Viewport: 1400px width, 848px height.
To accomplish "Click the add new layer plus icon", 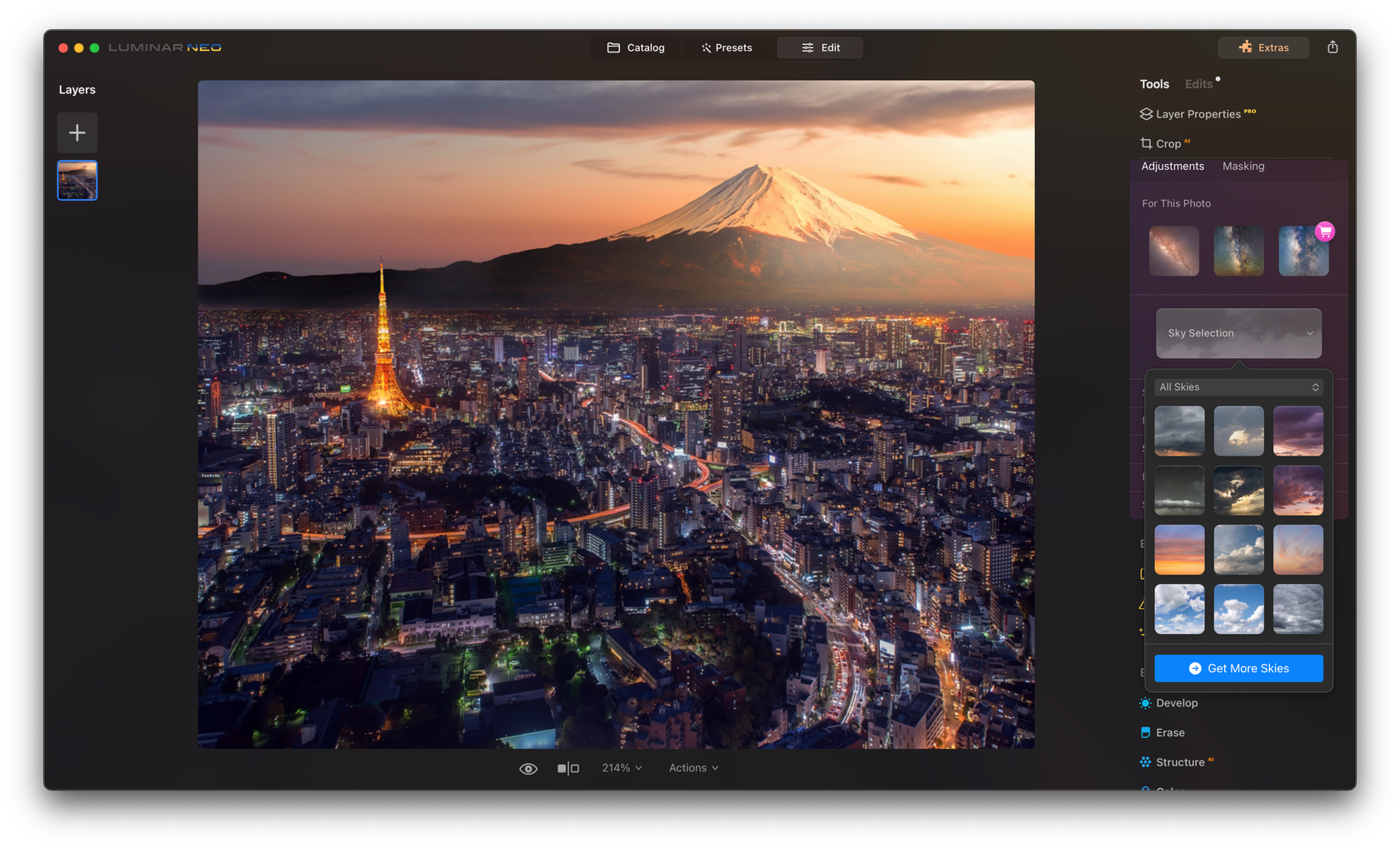I will [77, 132].
